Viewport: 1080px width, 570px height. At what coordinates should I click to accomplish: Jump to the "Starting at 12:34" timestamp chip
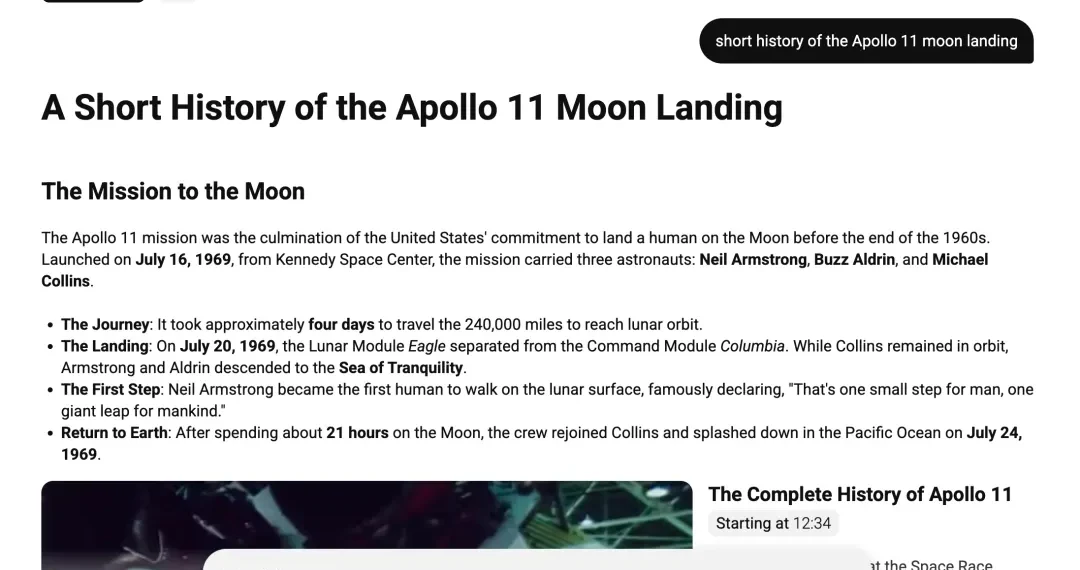coord(773,523)
